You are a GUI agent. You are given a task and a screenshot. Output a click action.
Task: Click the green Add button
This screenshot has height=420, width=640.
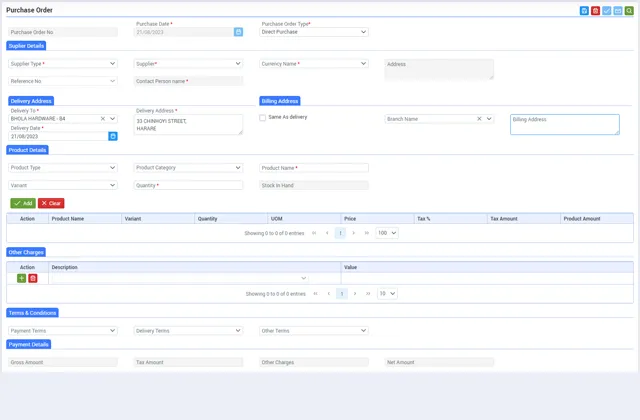(x=22, y=203)
